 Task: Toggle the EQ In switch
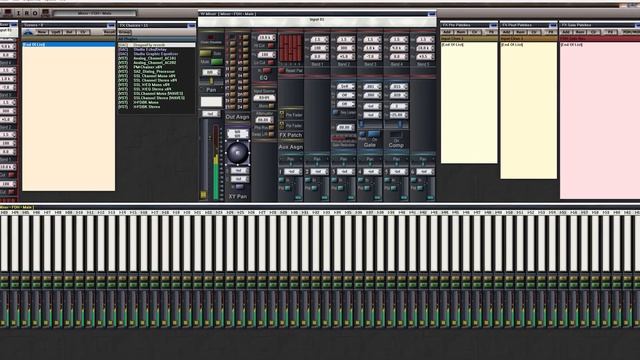(267, 71)
